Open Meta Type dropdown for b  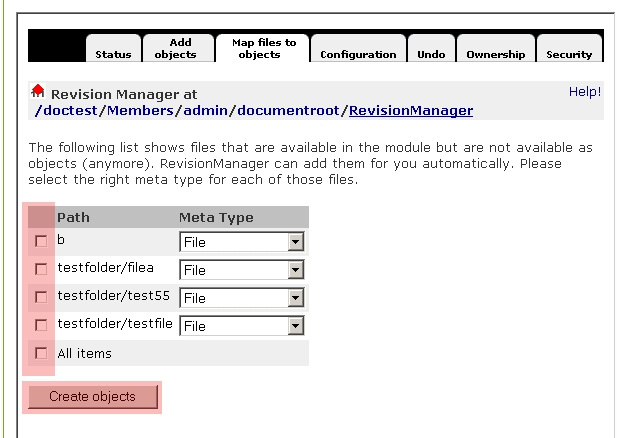point(241,242)
